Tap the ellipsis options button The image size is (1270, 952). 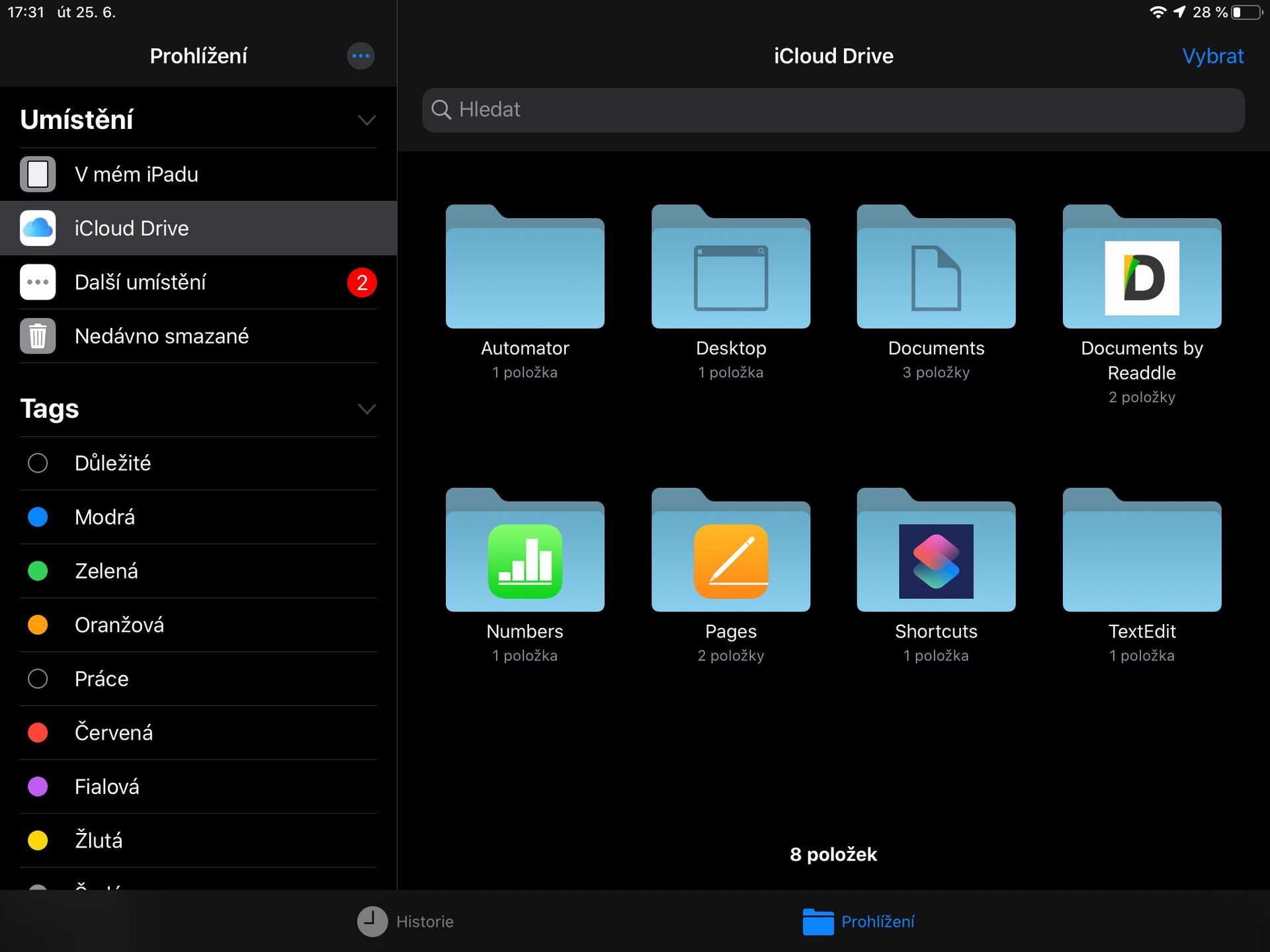click(x=360, y=56)
